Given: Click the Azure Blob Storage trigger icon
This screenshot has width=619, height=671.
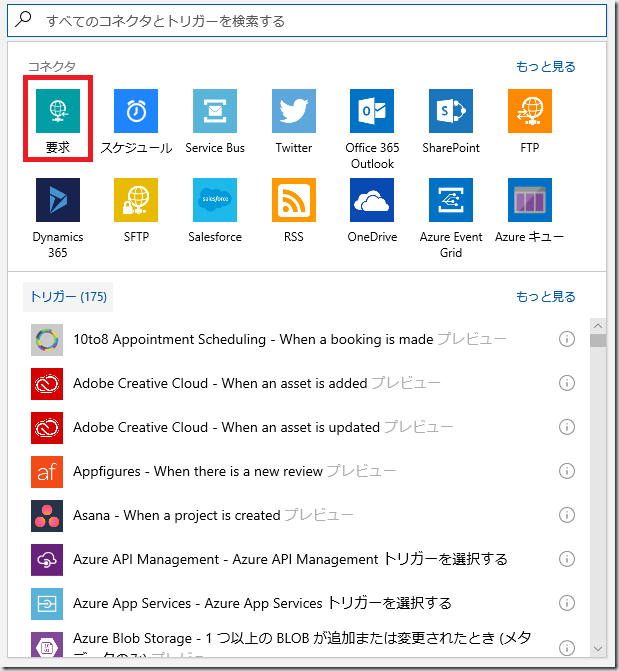Looking at the screenshot, I should [x=47, y=644].
